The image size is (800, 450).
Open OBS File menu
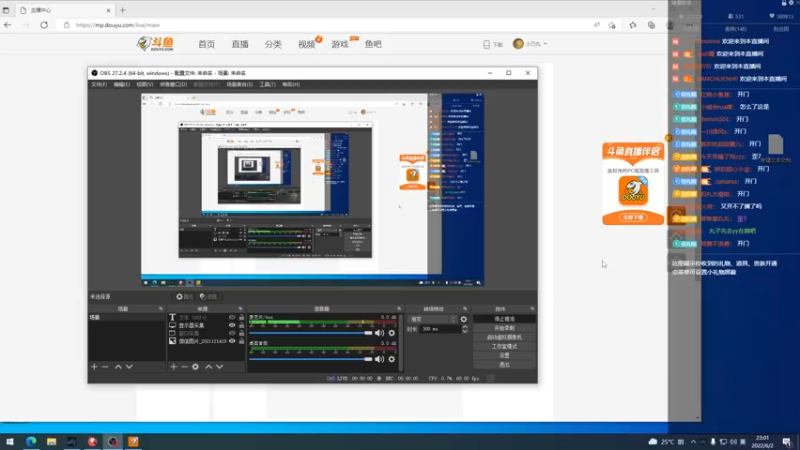[x=99, y=84]
